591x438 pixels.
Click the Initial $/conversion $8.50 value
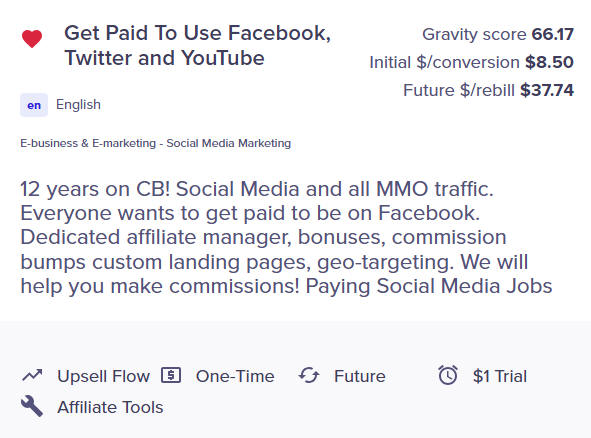pos(550,62)
